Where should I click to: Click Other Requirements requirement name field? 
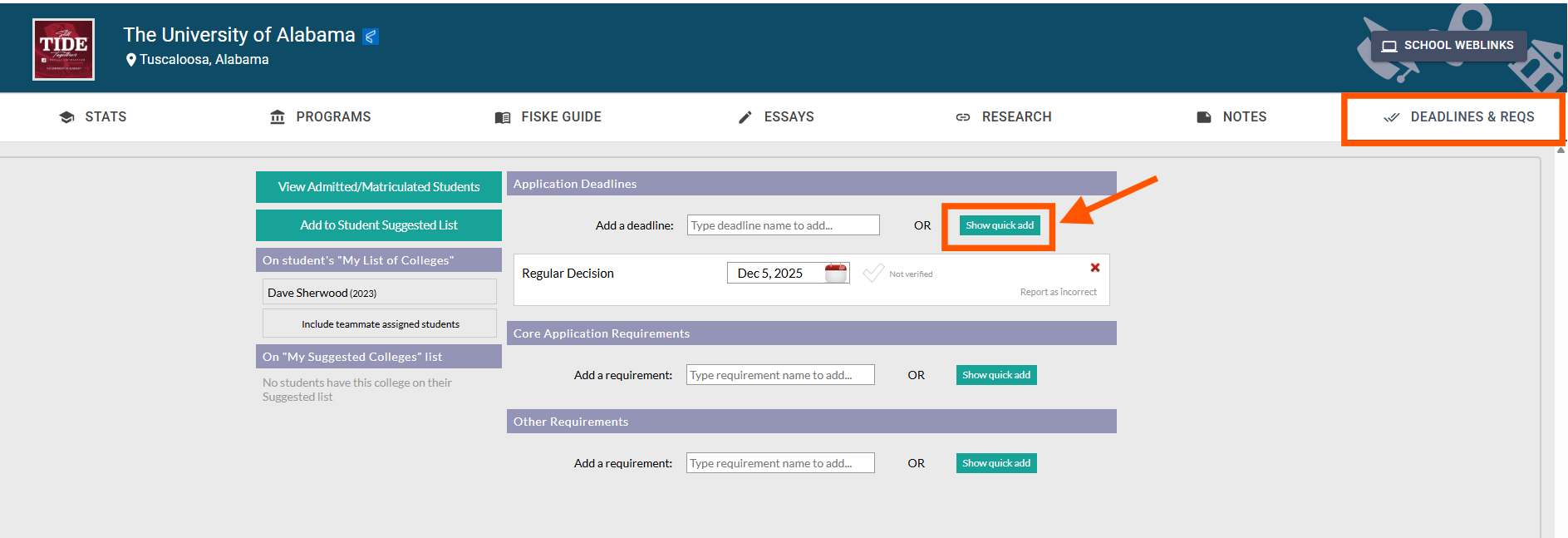point(780,463)
